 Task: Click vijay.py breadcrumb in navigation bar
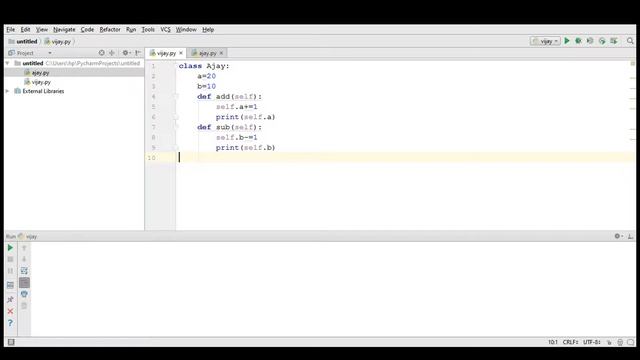(x=58, y=41)
